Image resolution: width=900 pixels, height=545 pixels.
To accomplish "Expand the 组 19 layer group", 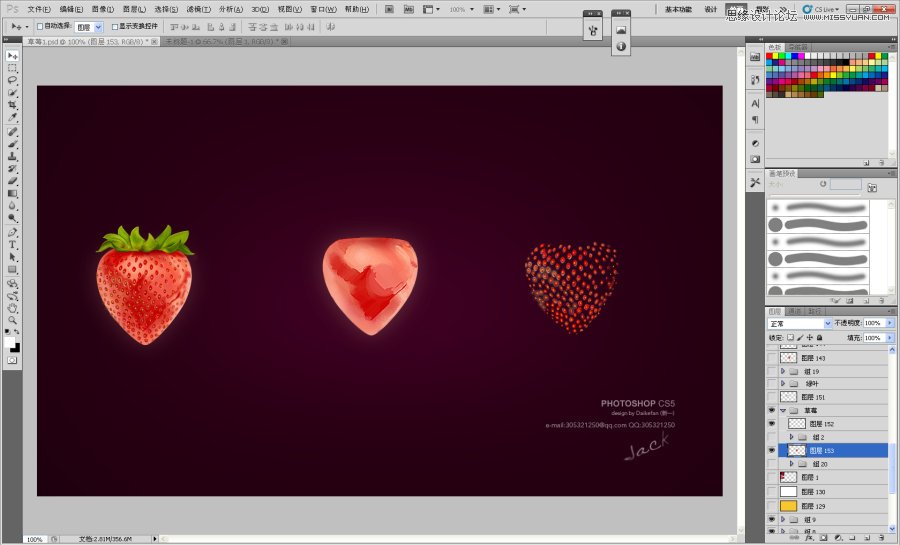I will (783, 371).
